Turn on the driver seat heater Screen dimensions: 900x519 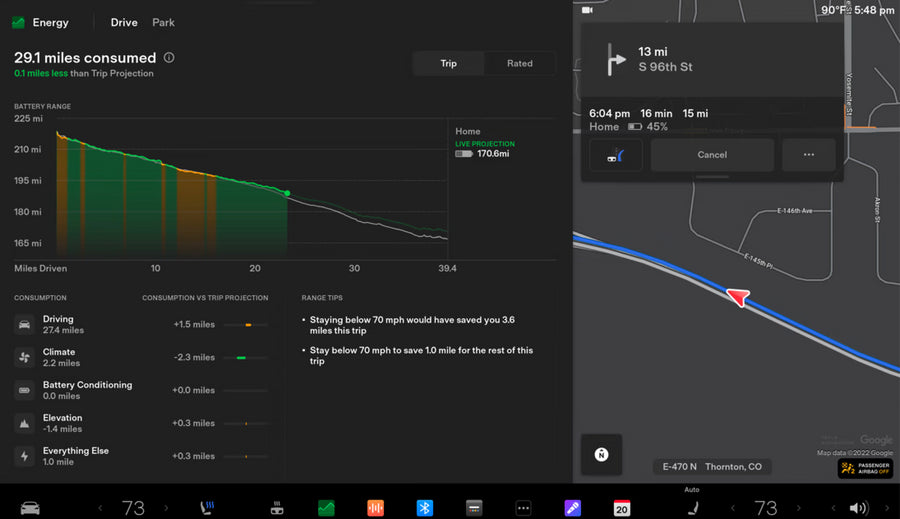tap(208, 508)
